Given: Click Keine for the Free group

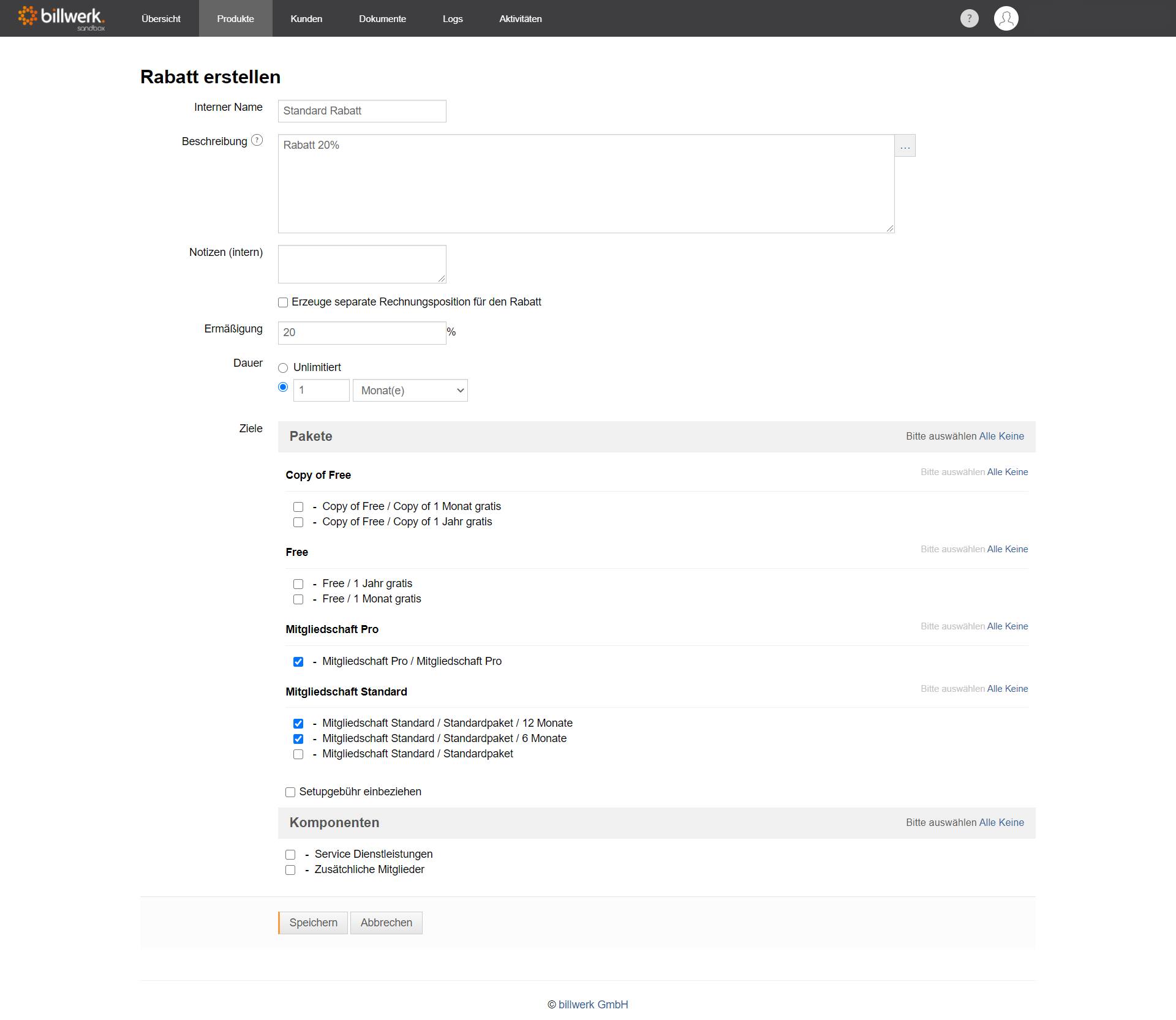Looking at the screenshot, I should pyautogui.click(x=1017, y=549).
